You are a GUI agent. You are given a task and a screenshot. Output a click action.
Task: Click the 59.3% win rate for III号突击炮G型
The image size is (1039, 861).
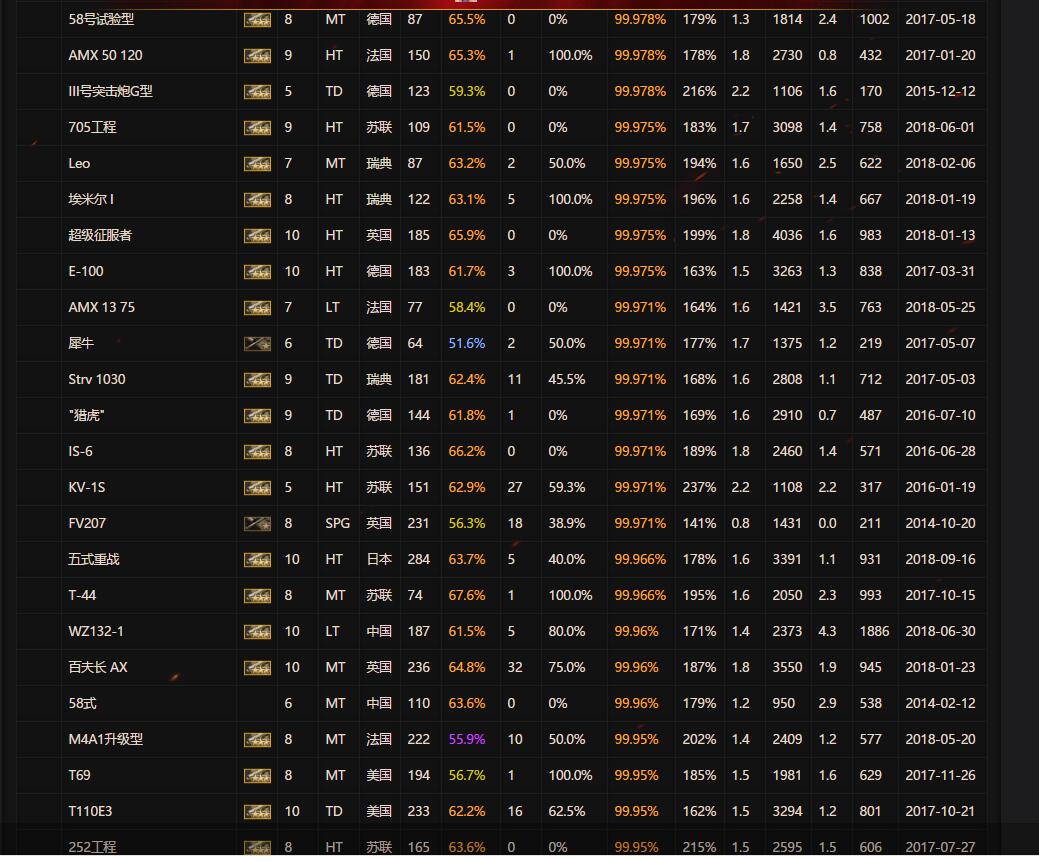[x=466, y=91]
